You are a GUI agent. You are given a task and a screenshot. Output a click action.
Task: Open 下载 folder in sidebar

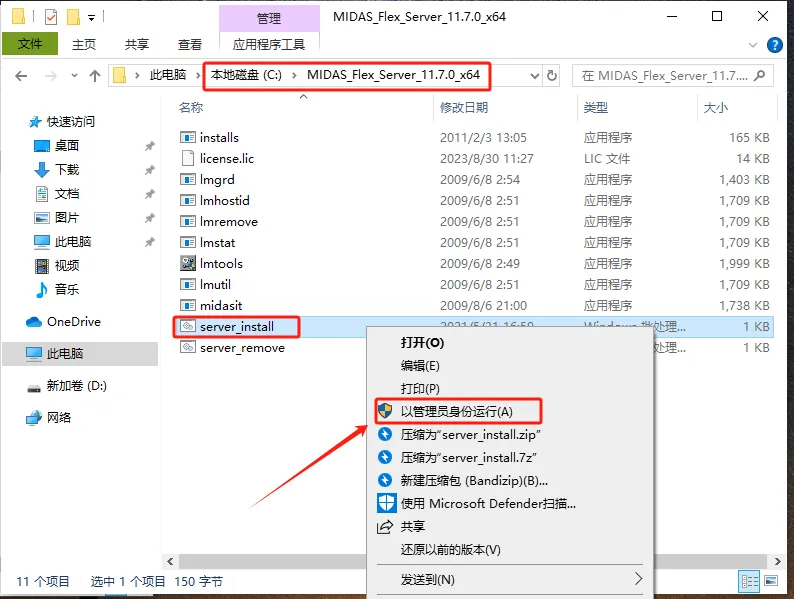(66, 170)
